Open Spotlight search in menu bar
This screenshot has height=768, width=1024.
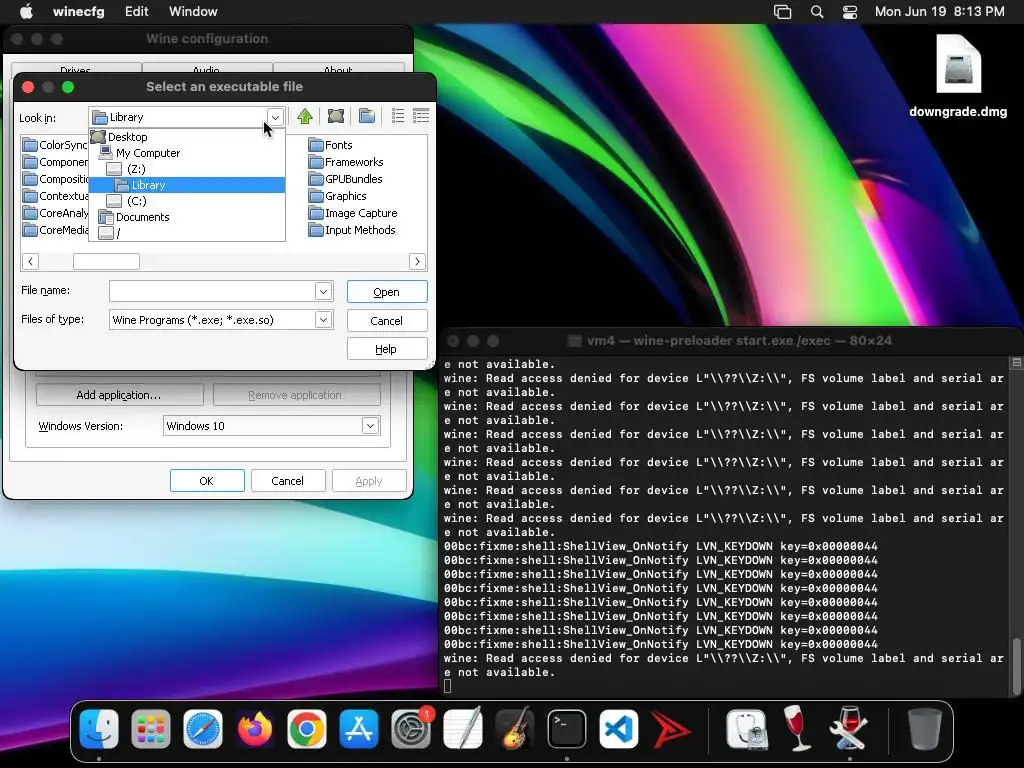tap(817, 11)
